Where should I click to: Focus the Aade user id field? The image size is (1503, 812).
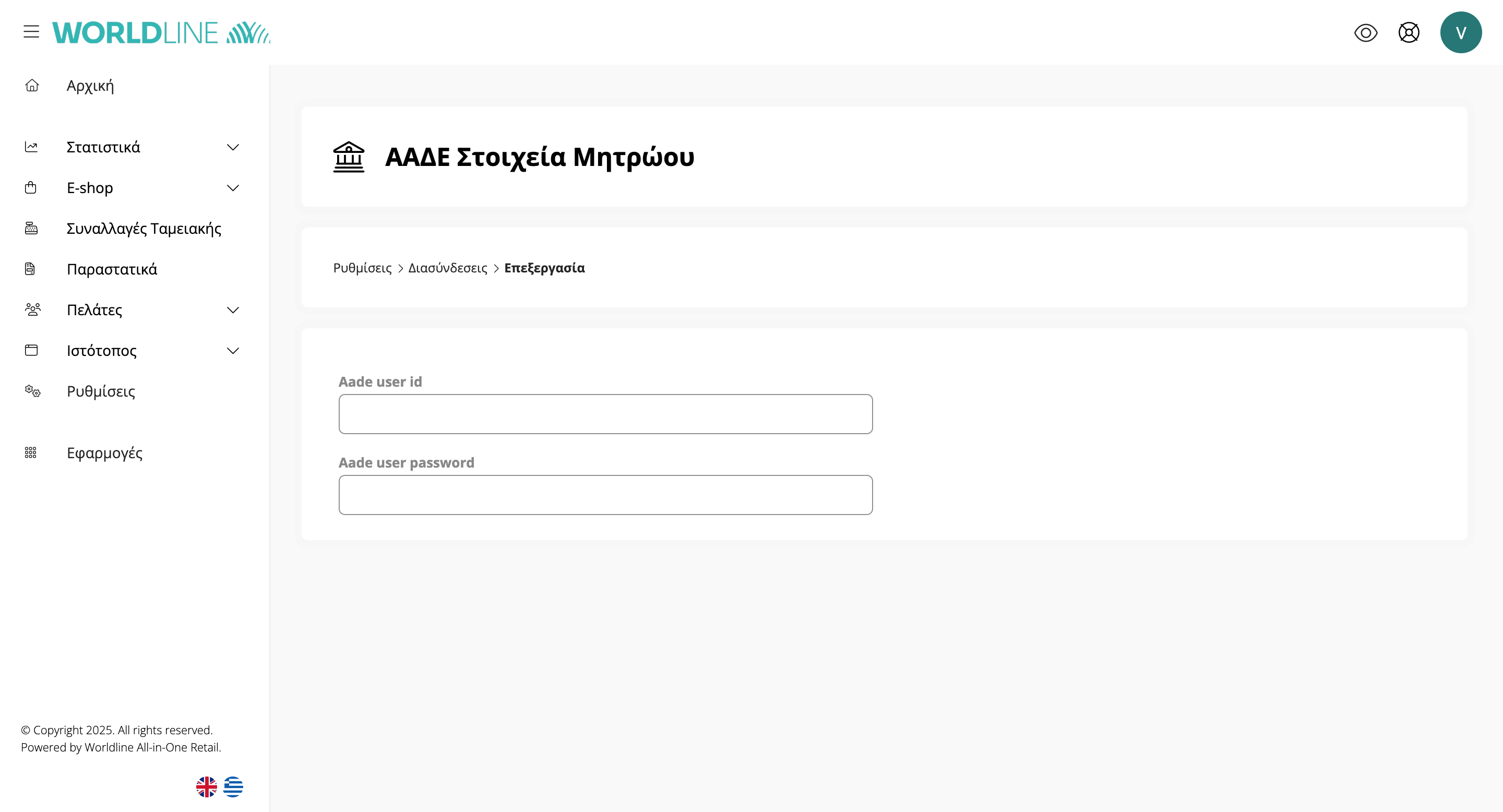pyautogui.click(x=605, y=414)
